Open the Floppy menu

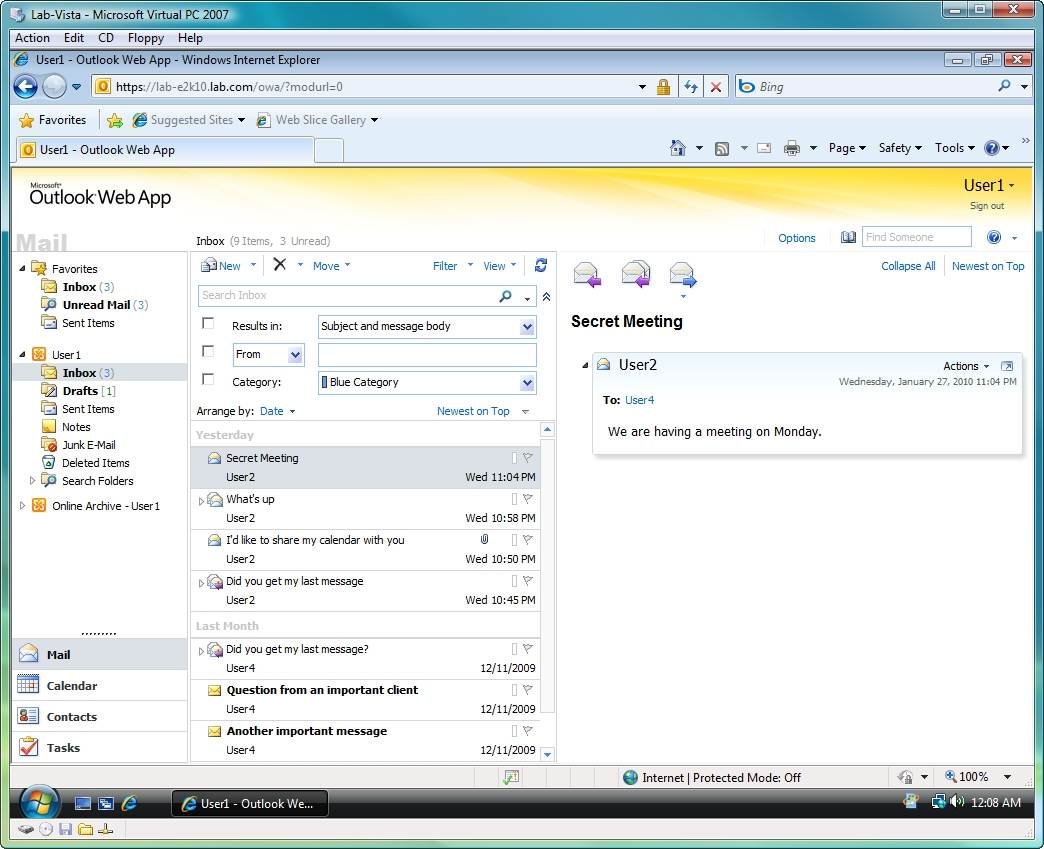coord(146,38)
